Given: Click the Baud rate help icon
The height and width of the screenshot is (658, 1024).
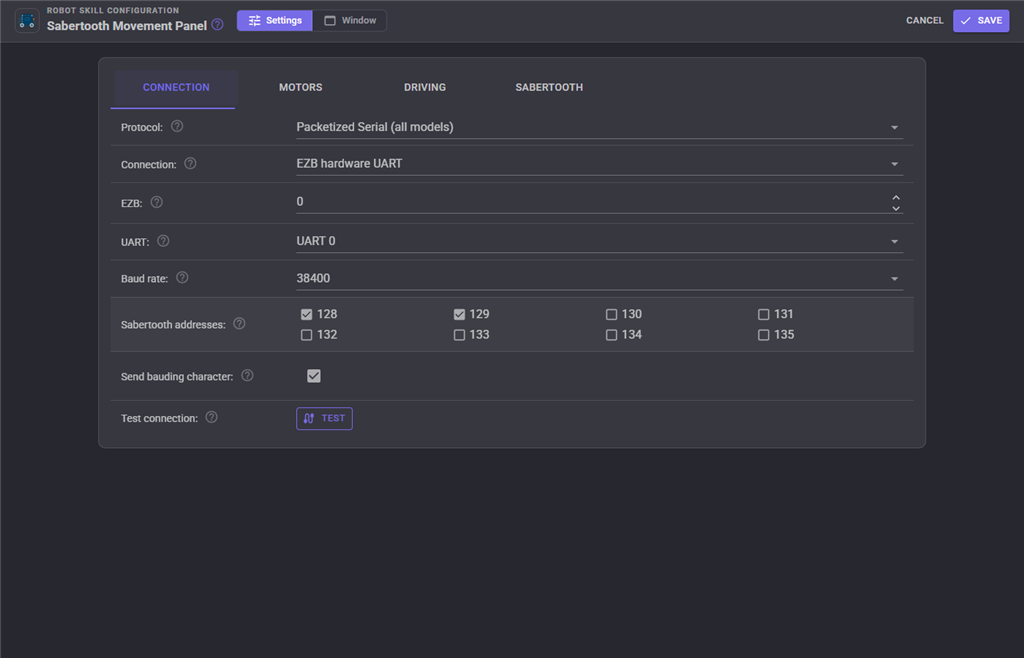Looking at the screenshot, I should [x=182, y=277].
